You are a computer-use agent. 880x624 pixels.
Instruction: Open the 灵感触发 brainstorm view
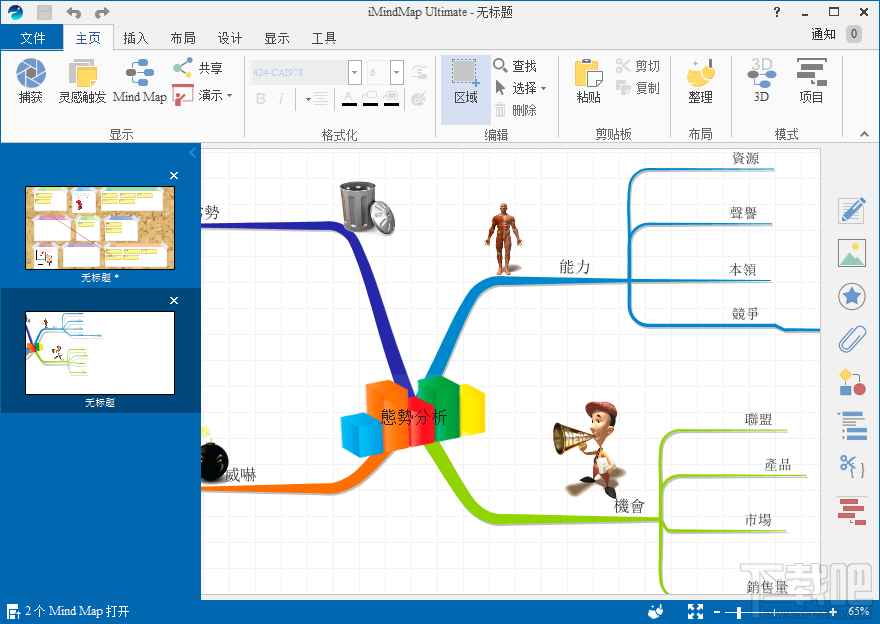point(82,81)
